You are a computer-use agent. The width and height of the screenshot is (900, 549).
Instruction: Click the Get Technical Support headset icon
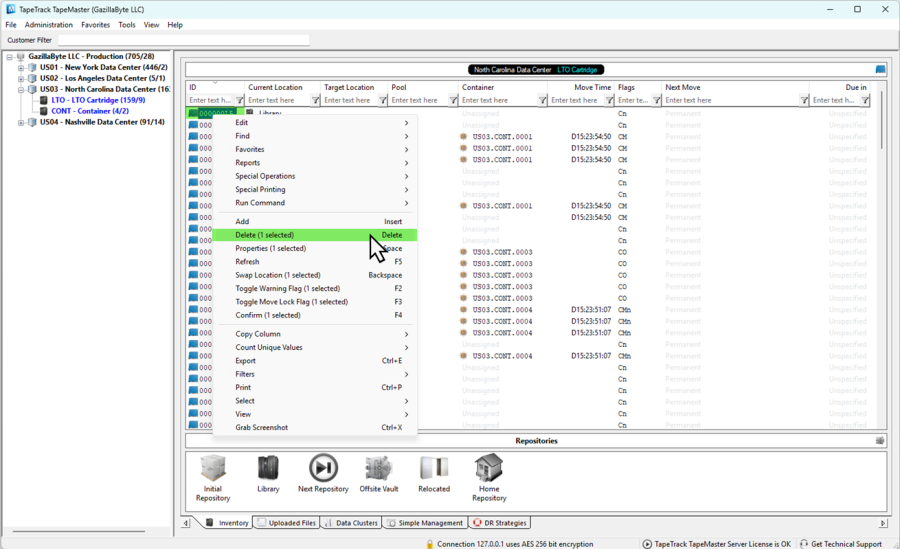click(804, 544)
